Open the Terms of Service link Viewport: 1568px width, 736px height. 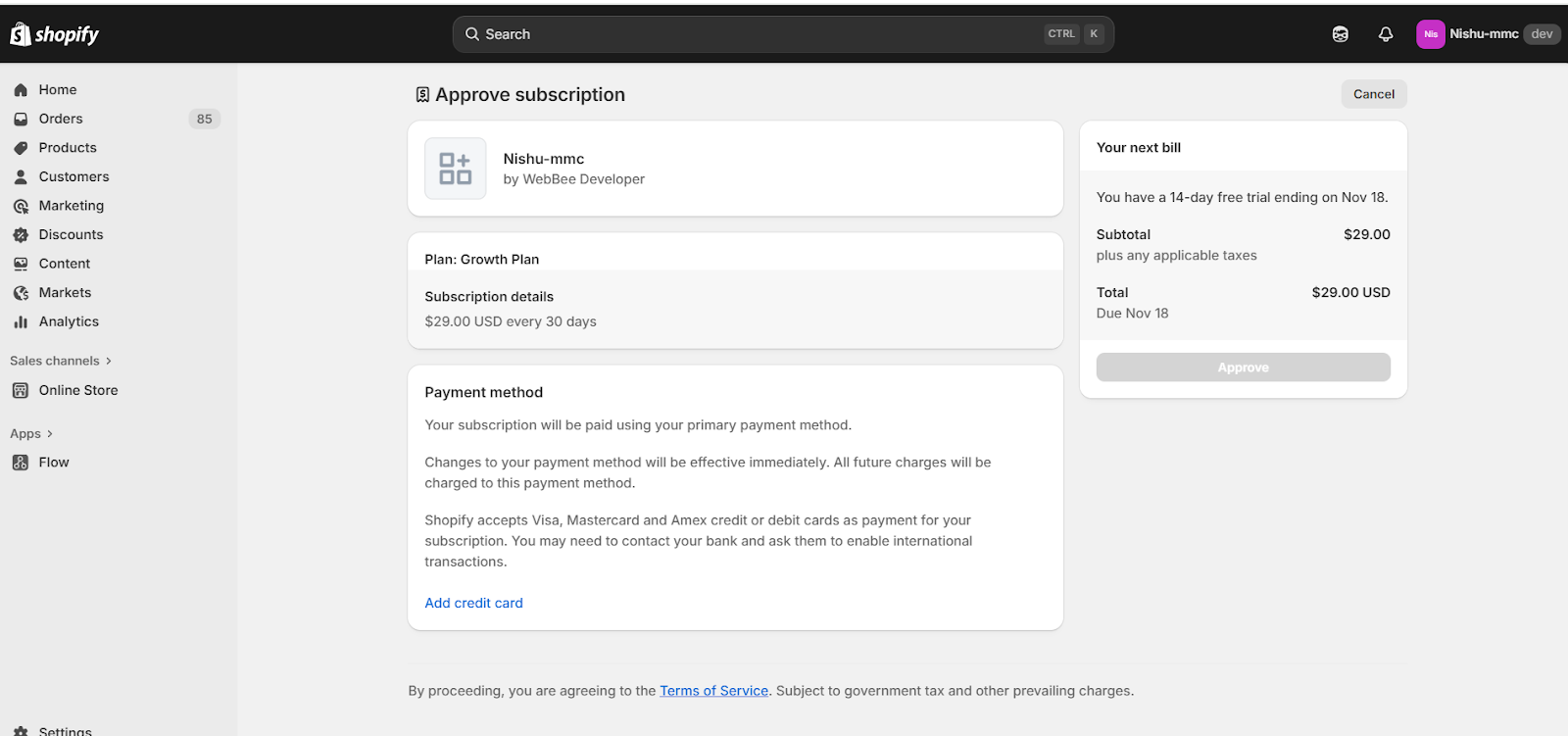[x=713, y=691]
